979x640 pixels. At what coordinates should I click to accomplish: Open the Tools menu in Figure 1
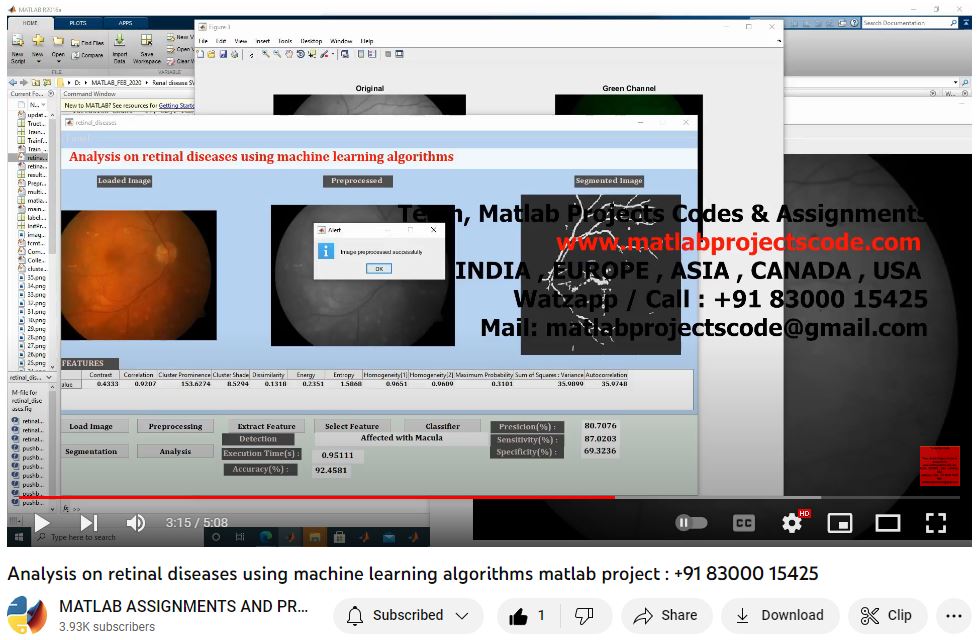pos(285,41)
